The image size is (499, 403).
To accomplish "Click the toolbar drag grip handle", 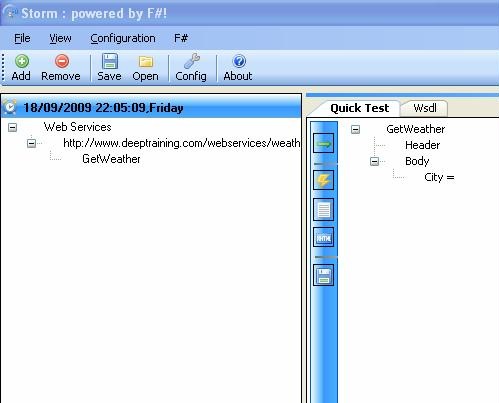I will tap(3, 67).
